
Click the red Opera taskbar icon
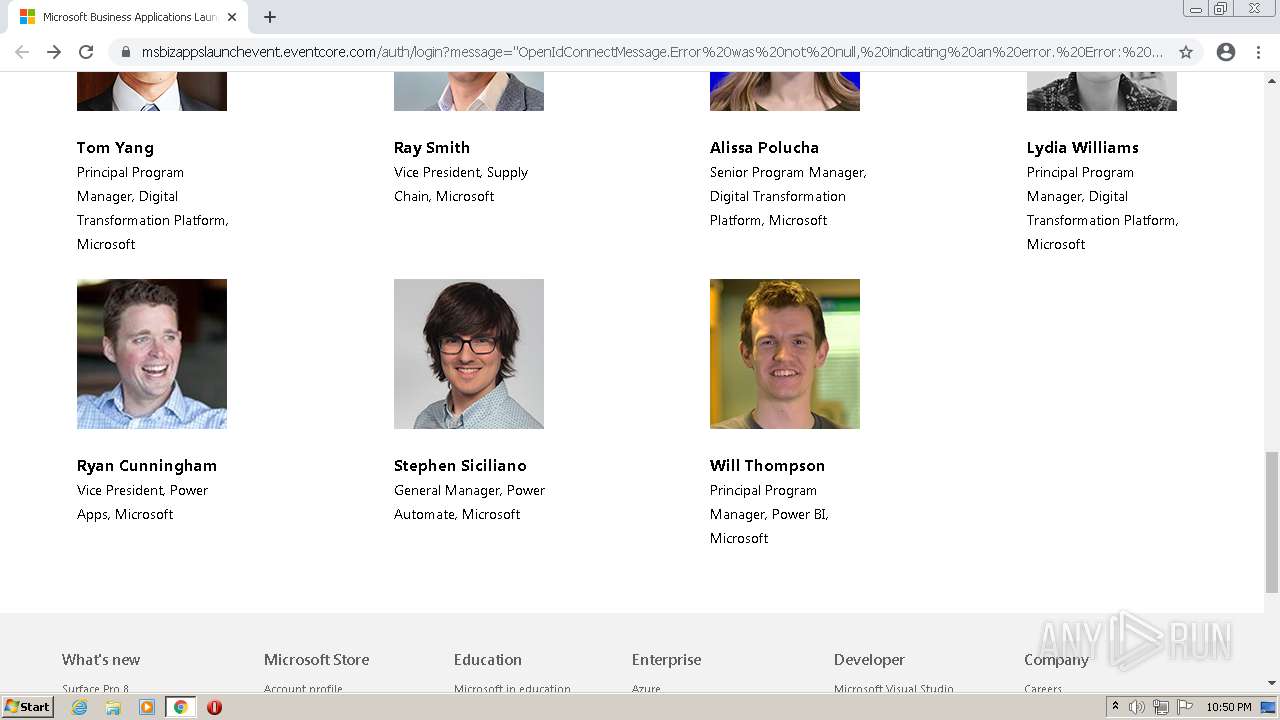[x=214, y=707]
